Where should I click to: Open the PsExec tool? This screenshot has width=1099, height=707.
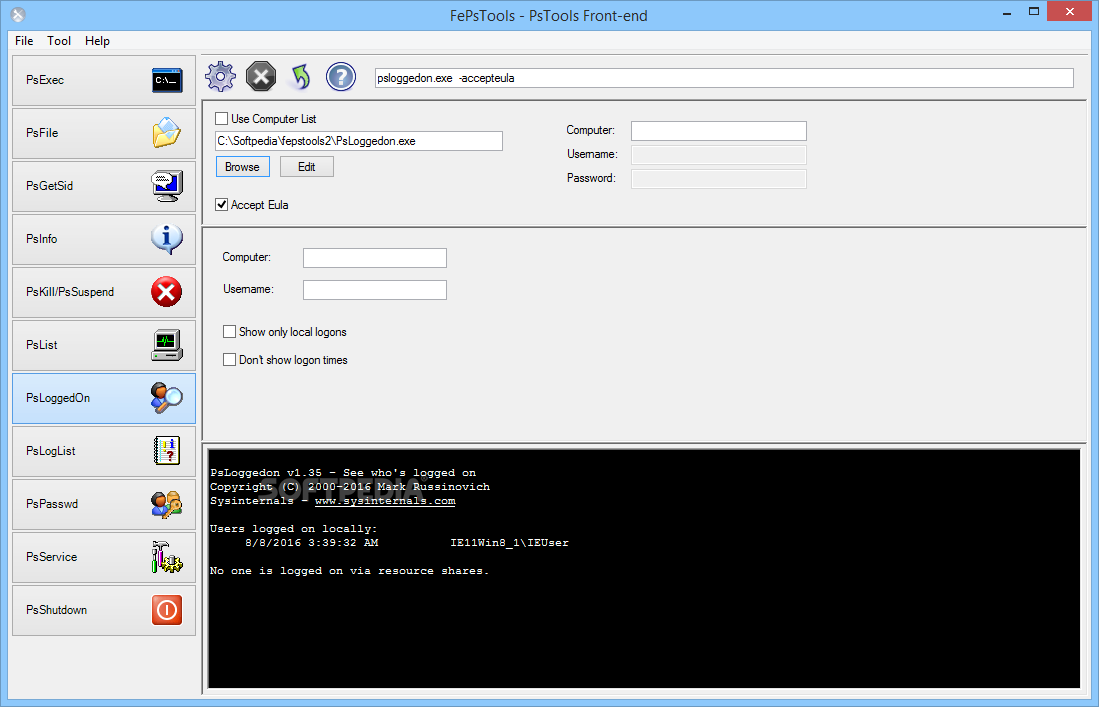pyautogui.click(x=104, y=81)
